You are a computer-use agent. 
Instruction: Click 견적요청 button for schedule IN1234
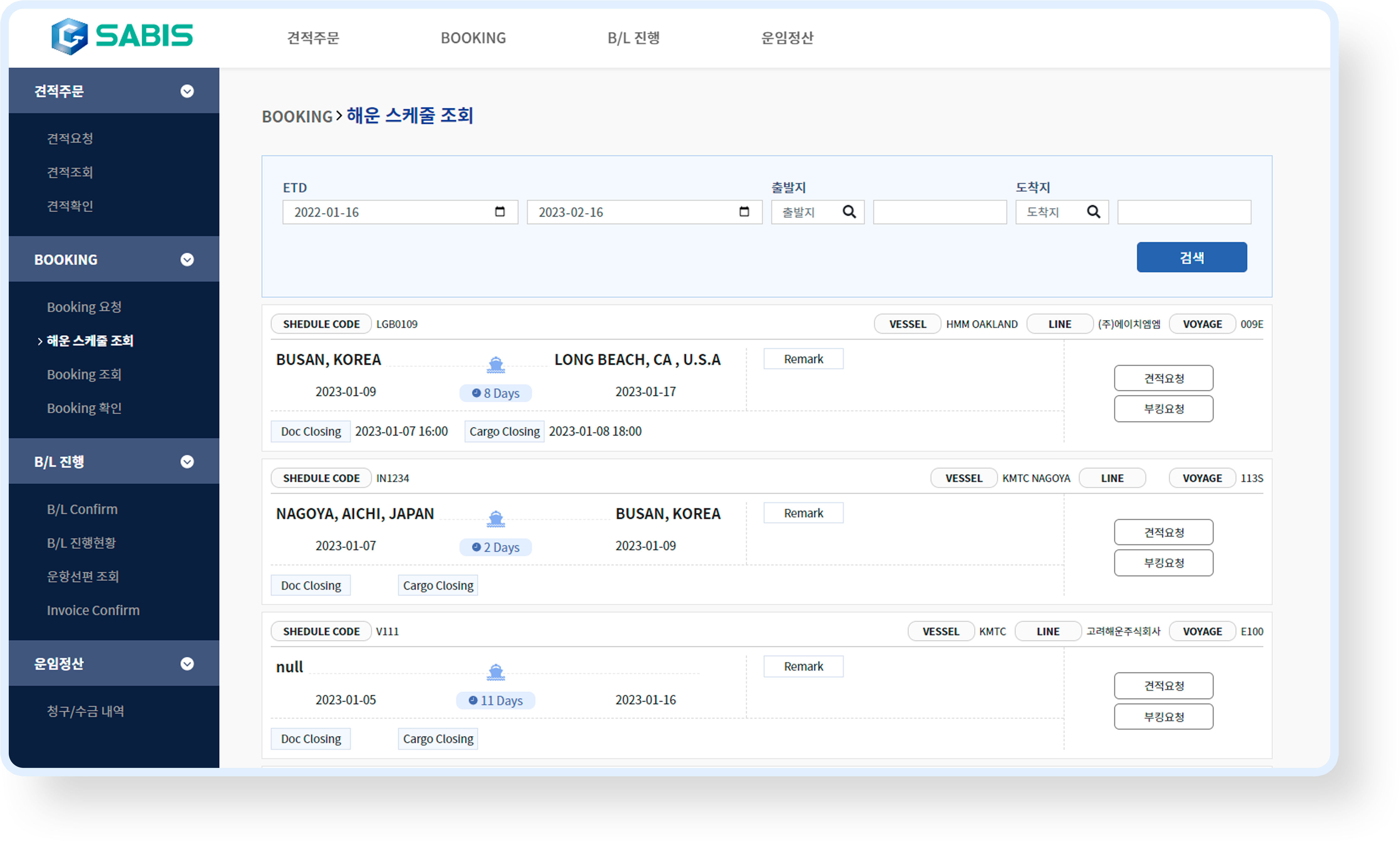[x=1163, y=532]
